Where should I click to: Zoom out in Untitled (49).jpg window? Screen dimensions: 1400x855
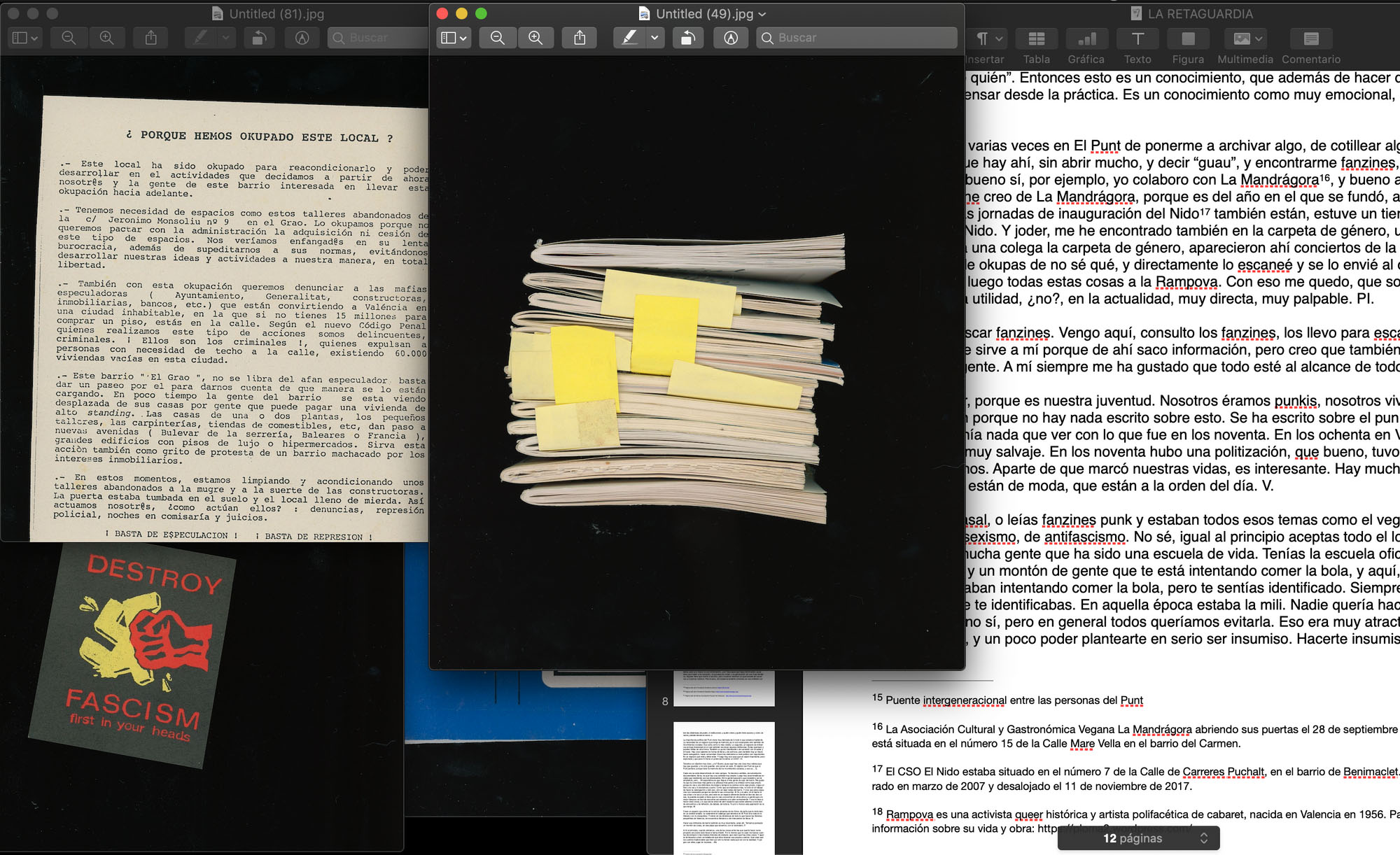point(497,38)
